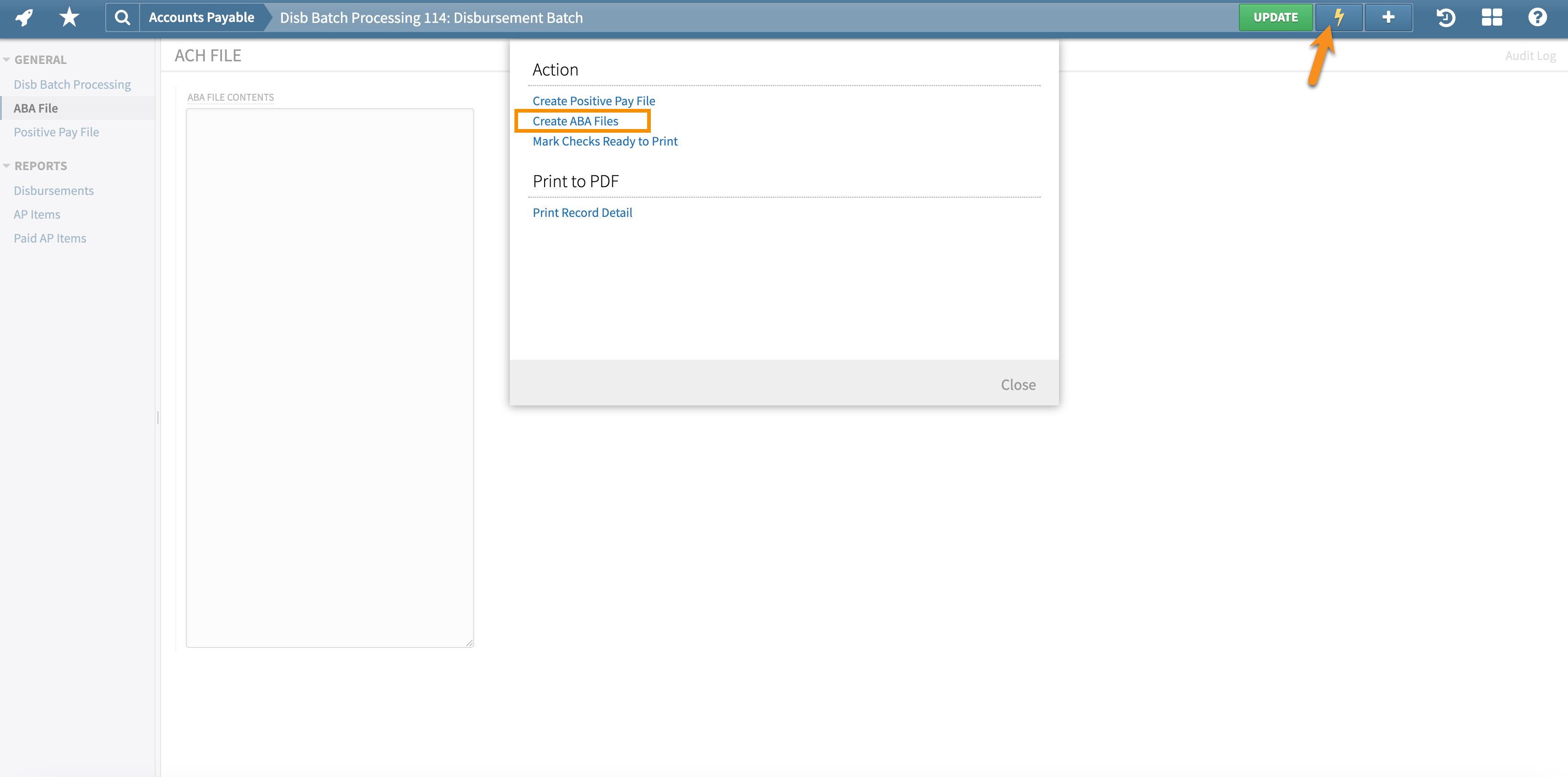Select the ABA File sidebar item
The width and height of the screenshot is (1568, 777).
36,108
